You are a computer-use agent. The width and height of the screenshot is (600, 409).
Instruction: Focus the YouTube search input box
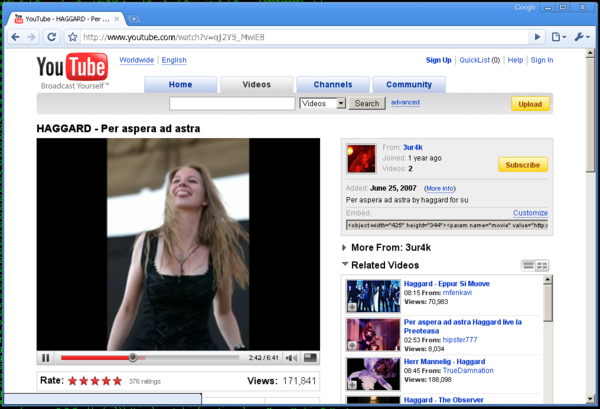click(x=232, y=103)
